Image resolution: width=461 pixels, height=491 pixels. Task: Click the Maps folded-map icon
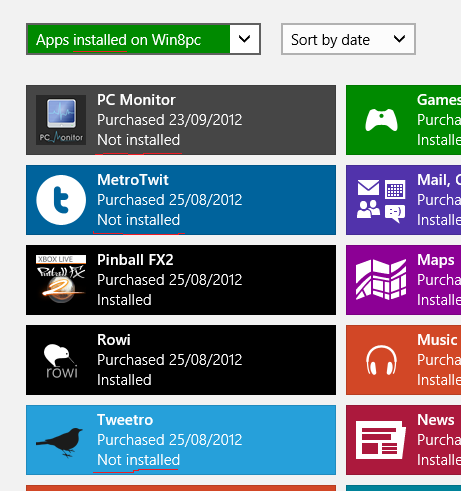coord(381,280)
